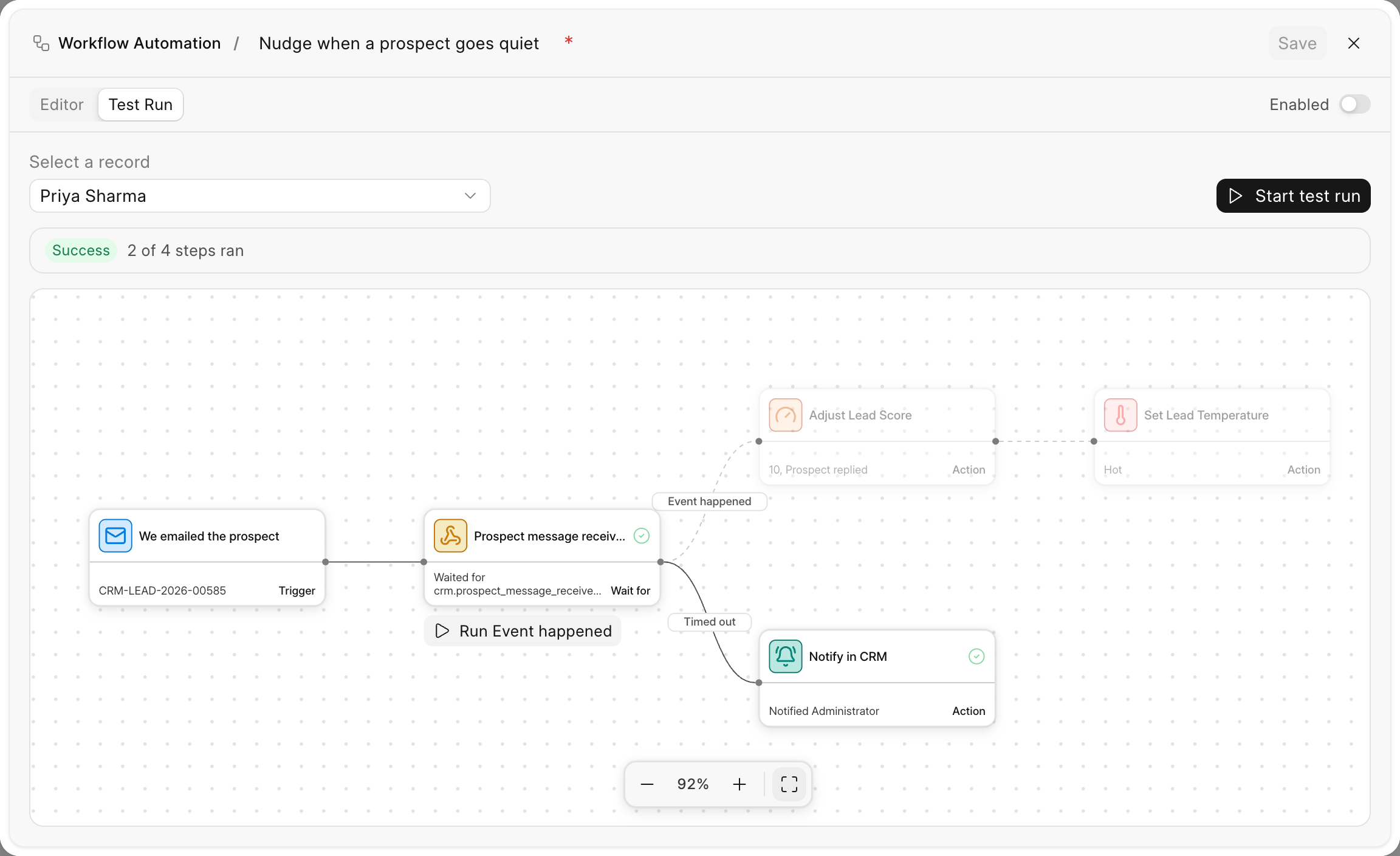Close the workflow editor with X
This screenshot has height=856, width=1400.
coord(1354,43)
